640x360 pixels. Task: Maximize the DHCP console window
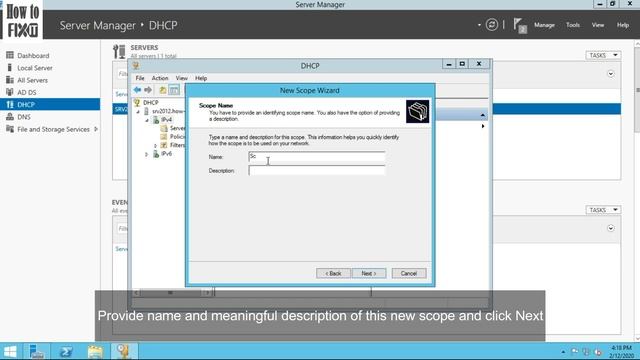pos(462,64)
